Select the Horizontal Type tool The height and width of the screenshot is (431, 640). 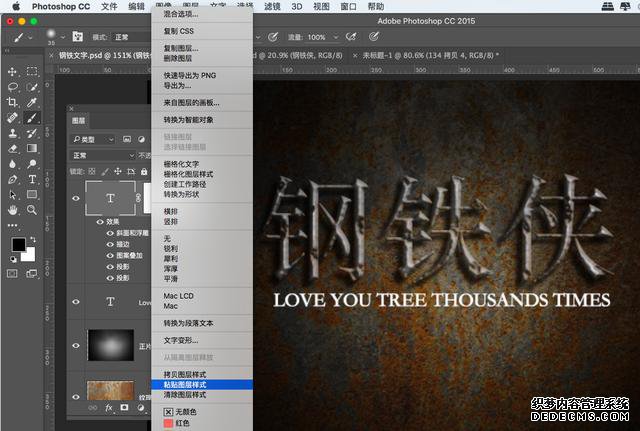[32, 179]
